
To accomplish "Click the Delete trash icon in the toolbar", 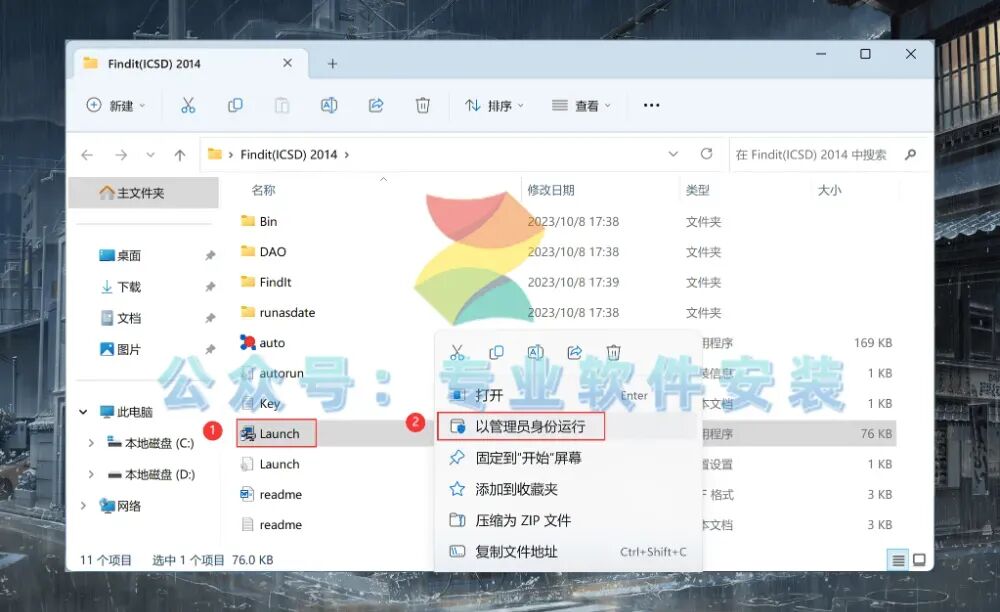I will [422, 105].
